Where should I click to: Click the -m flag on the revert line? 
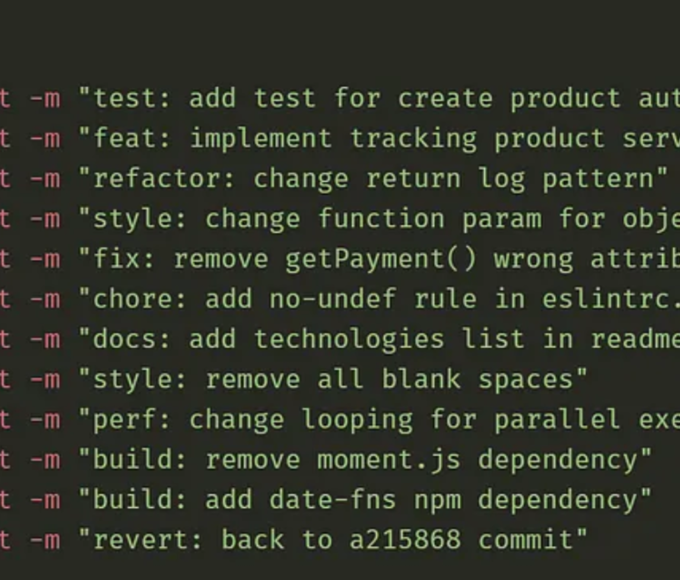[x=44, y=541]
